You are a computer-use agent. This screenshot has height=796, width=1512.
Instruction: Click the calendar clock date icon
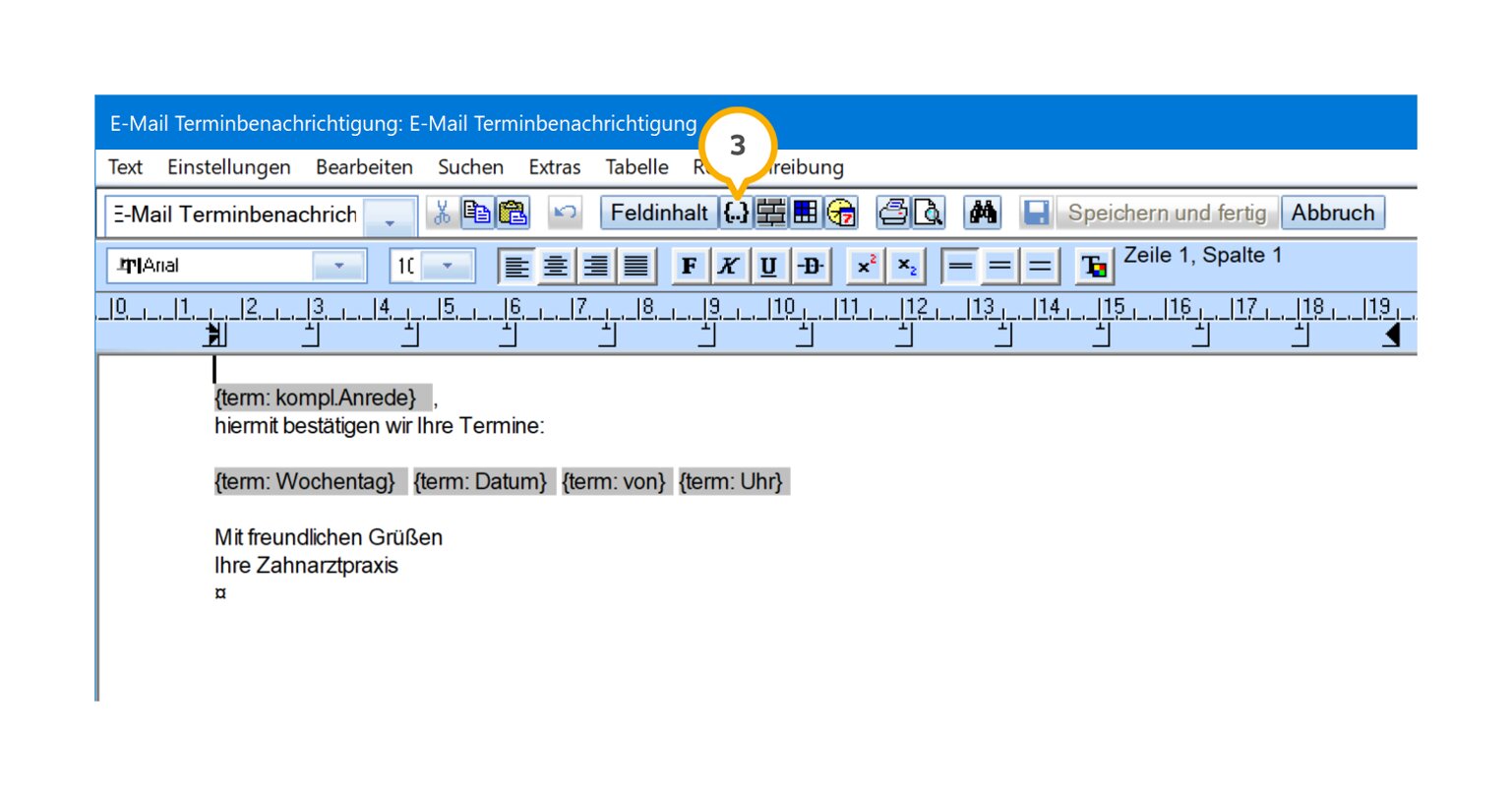pos(841,213)
